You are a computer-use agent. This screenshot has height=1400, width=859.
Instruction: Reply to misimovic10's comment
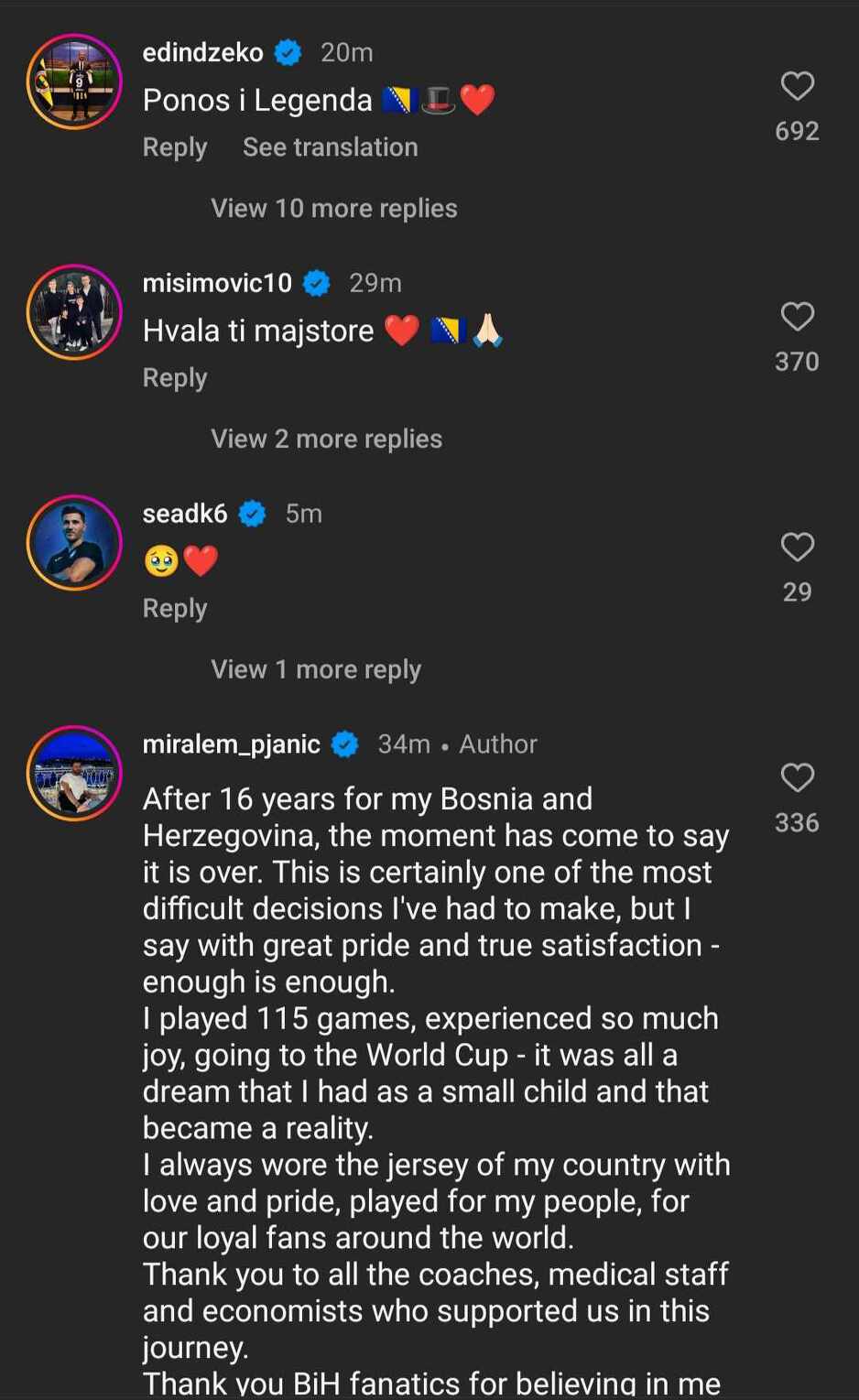click(x=175, y=378)
